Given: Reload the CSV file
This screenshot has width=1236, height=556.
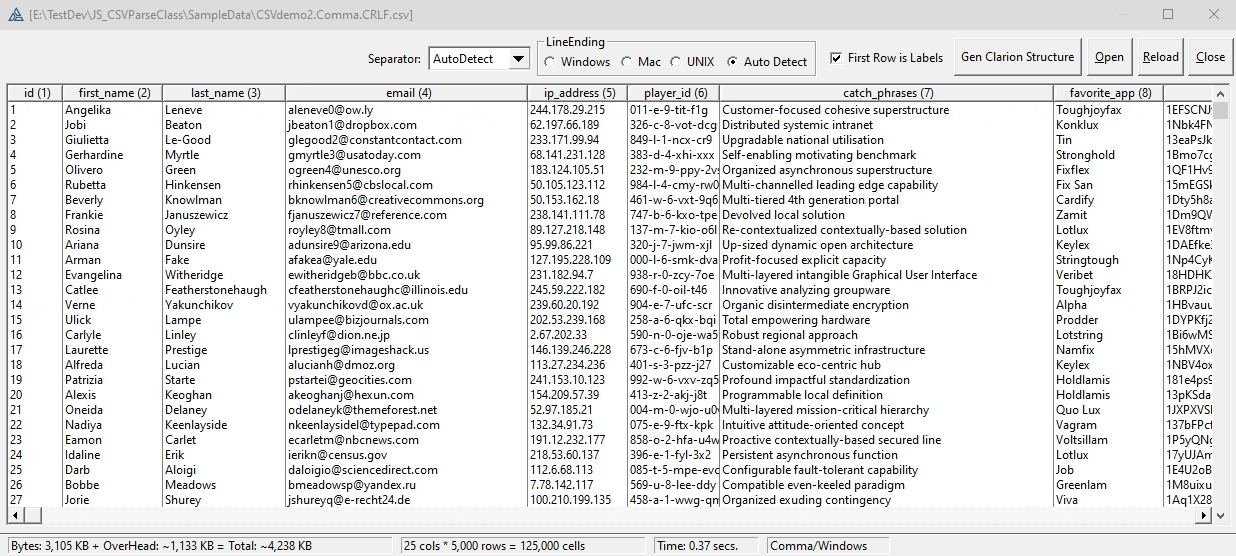Looking at the screenshot, I should coord(1160,57).
